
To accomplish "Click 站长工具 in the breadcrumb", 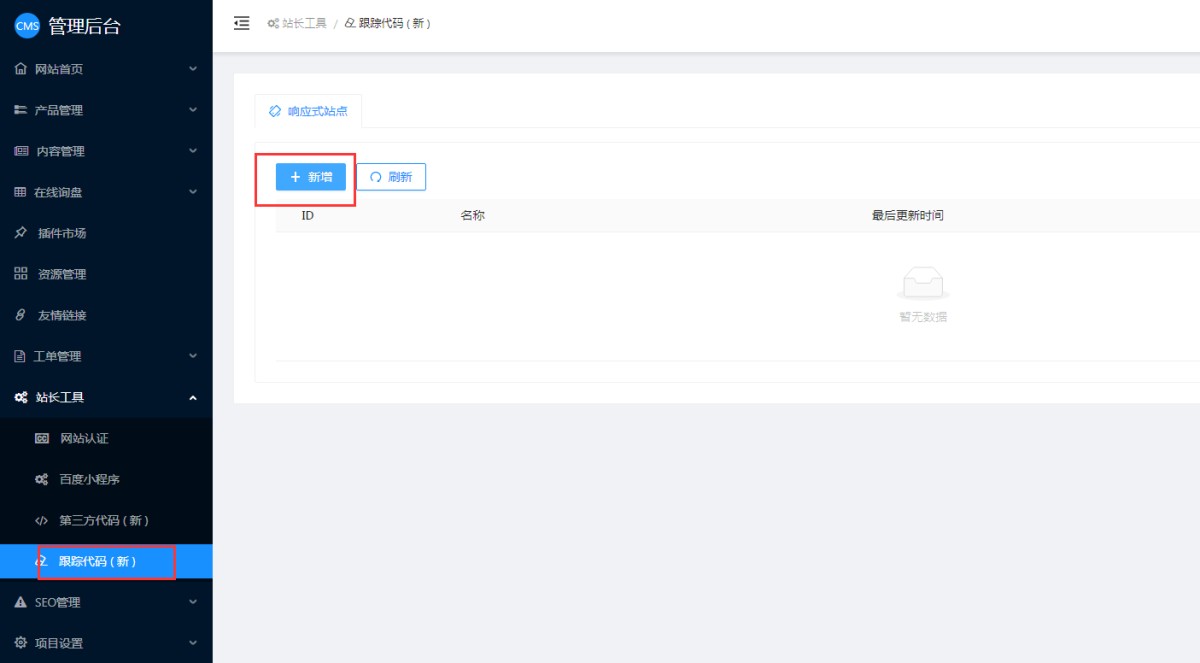I will point(303,23).
